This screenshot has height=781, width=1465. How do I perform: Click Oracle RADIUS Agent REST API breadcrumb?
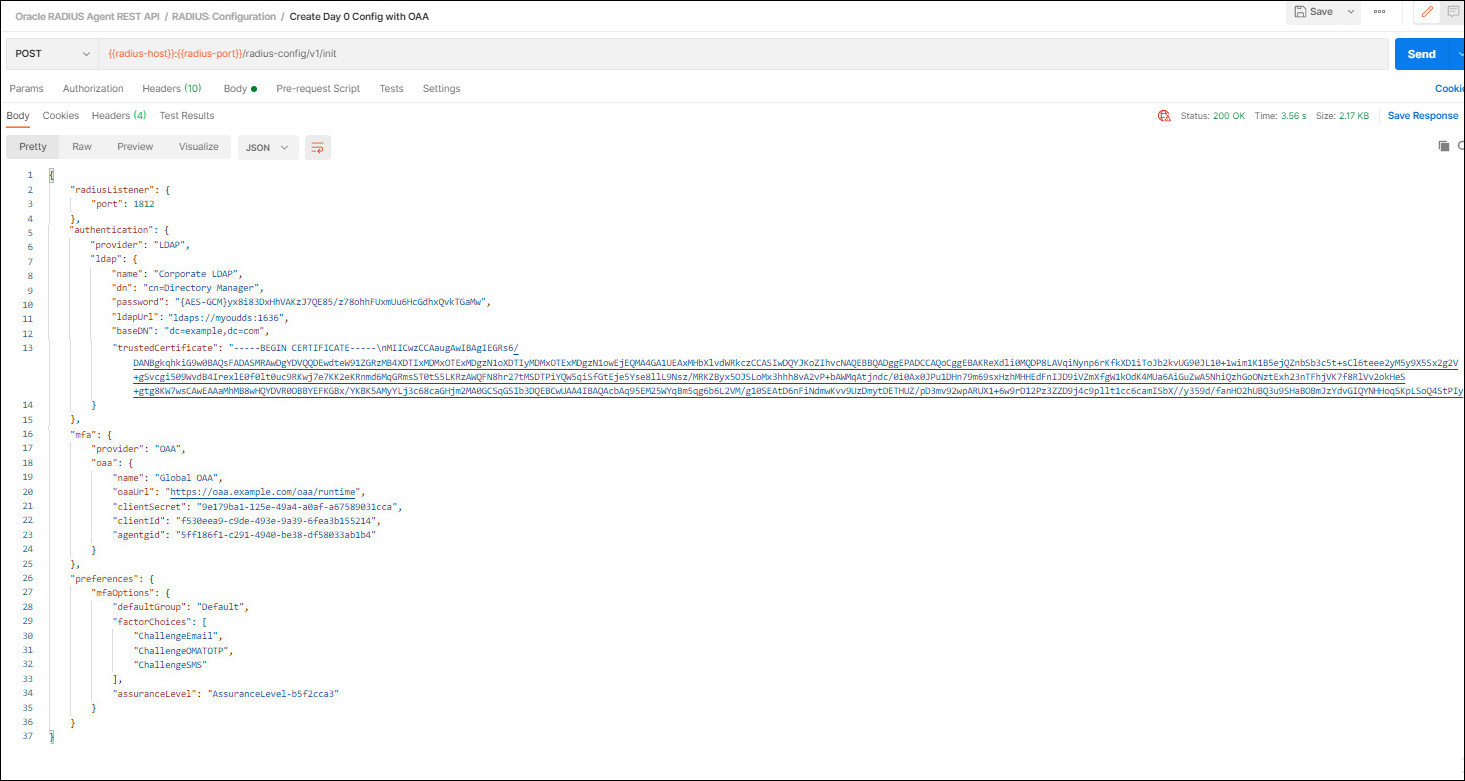point(87,16)
